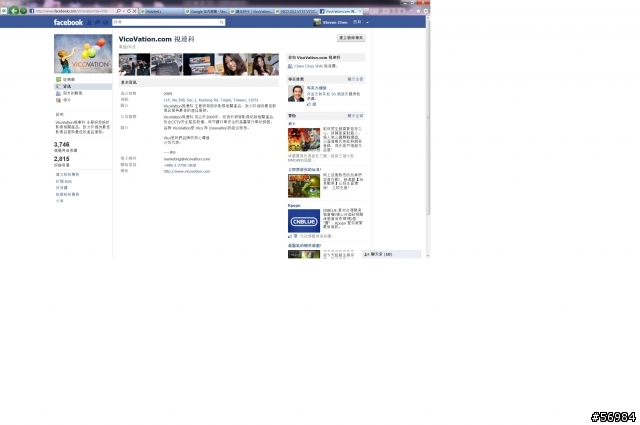The image size is (640, 425).
Task: Click the vertical page scrollbar thumb
Action: (x=428, y=117)
